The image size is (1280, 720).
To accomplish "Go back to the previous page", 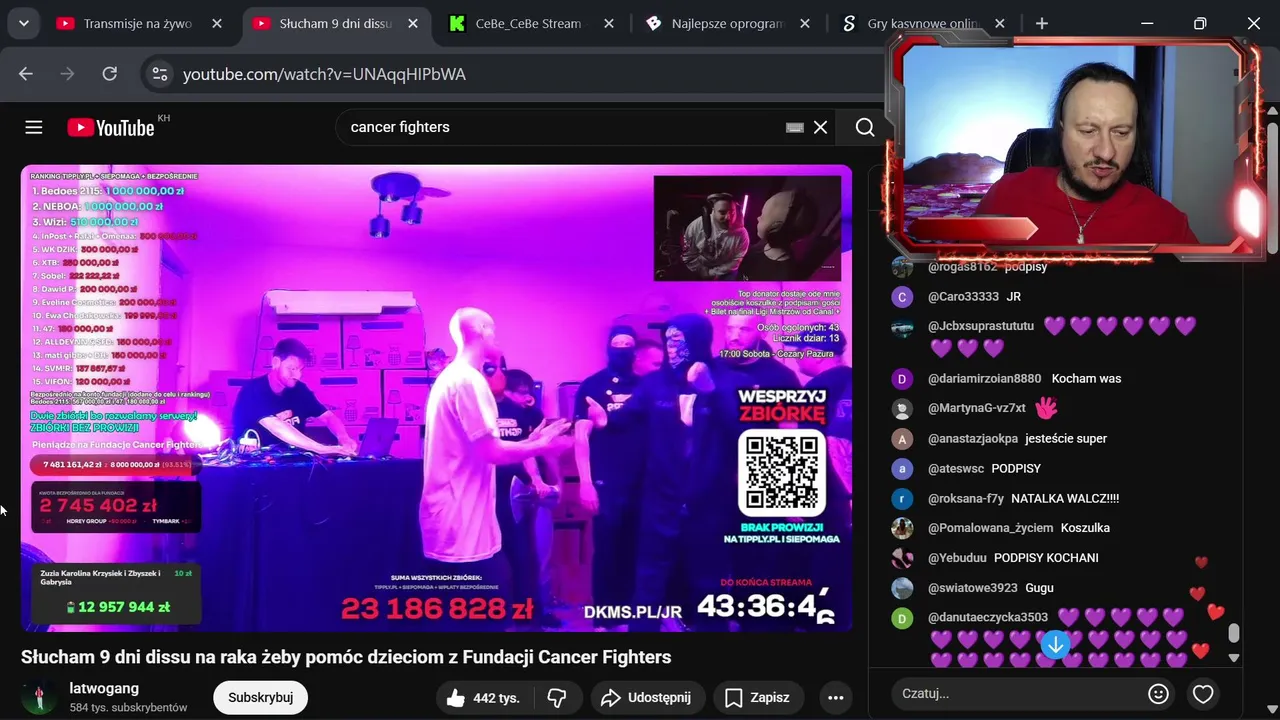I will pos(26,74).
